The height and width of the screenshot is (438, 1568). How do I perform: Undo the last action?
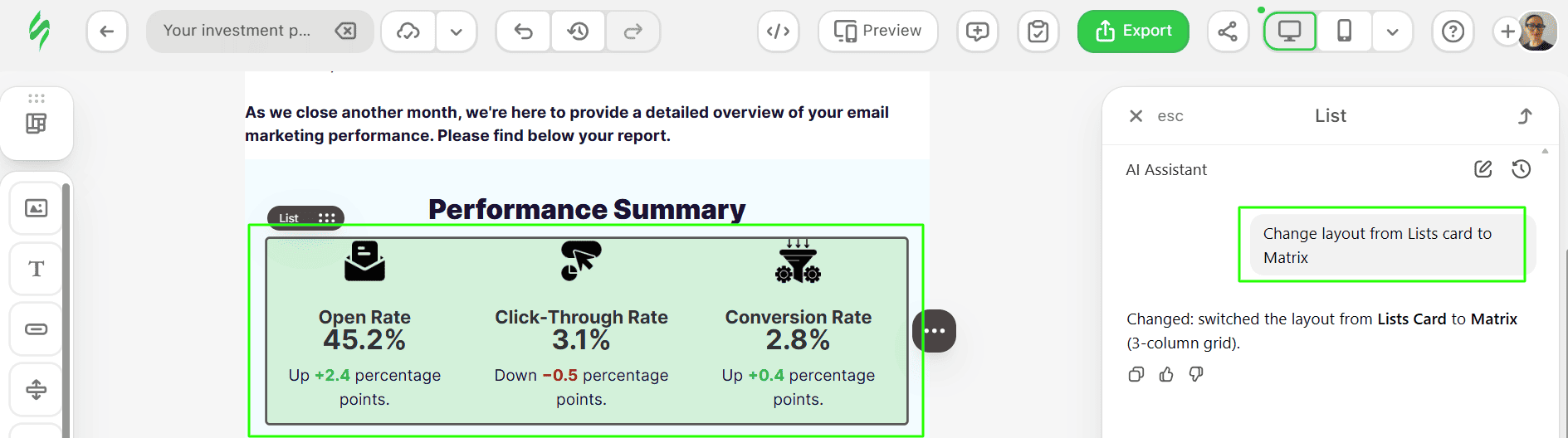click(523, 32)
